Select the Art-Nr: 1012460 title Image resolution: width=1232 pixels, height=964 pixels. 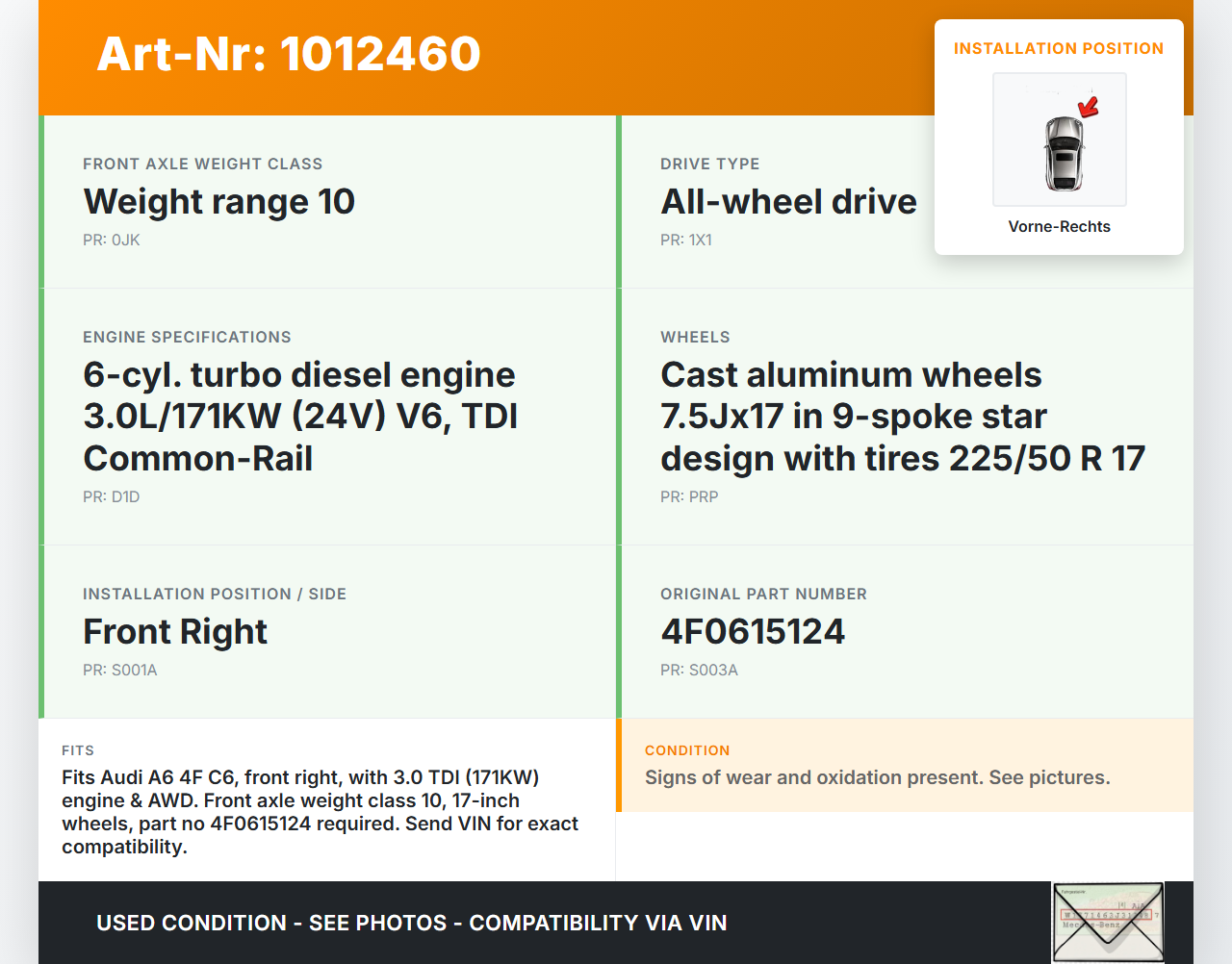(289, 54)
